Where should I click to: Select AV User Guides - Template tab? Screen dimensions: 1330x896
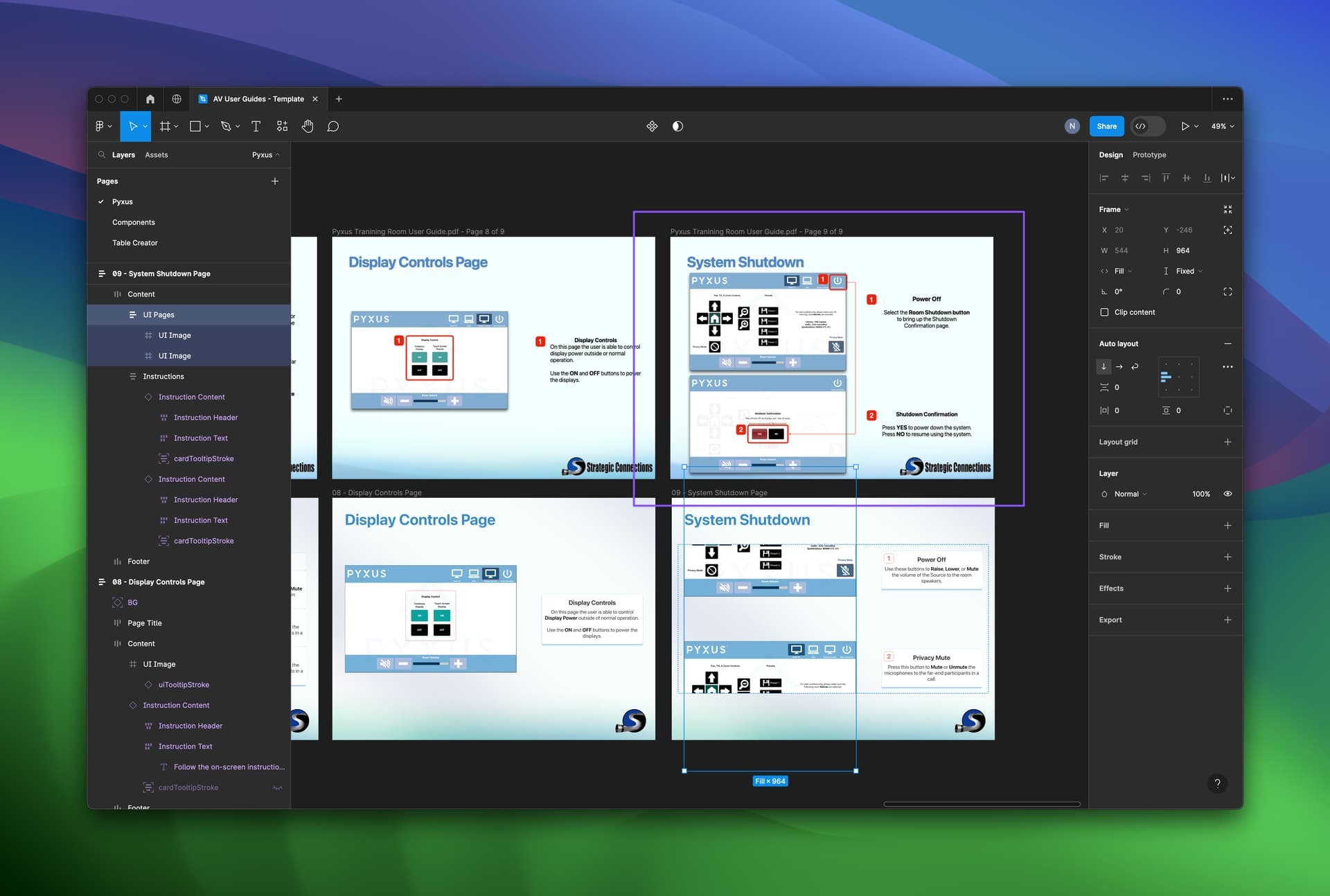click(258, 99)
